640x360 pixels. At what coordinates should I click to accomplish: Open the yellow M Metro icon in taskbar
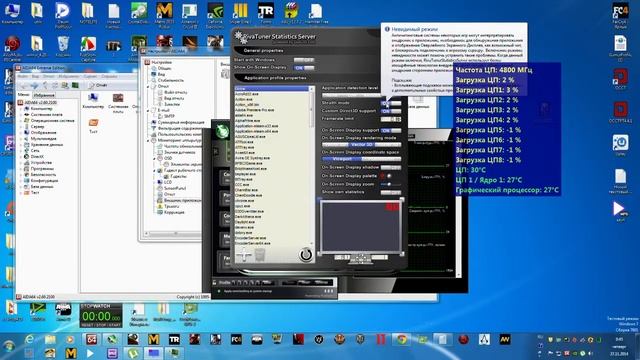click(x=153, y=339)
